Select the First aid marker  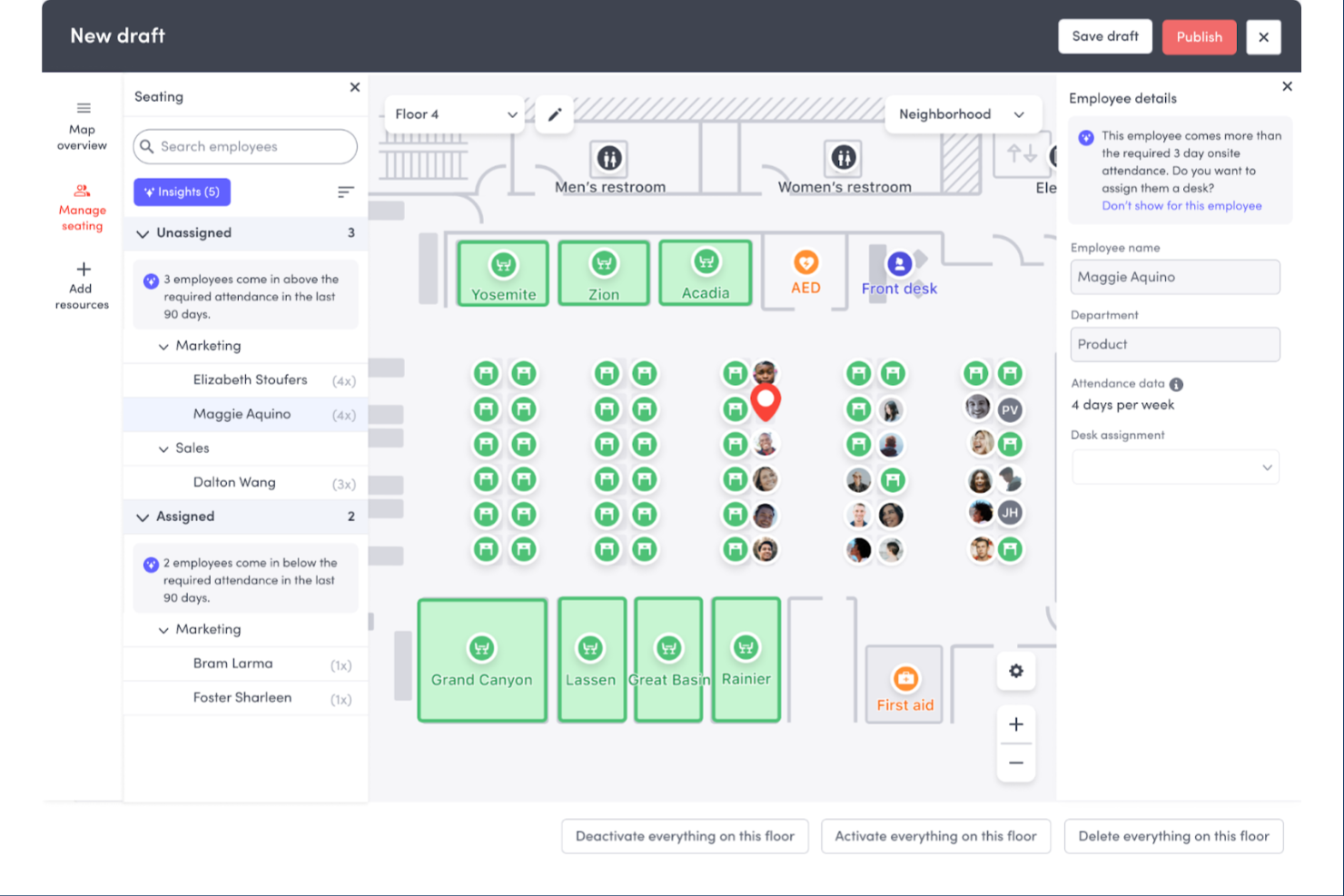pyautogui.click(x=904, y=681)
